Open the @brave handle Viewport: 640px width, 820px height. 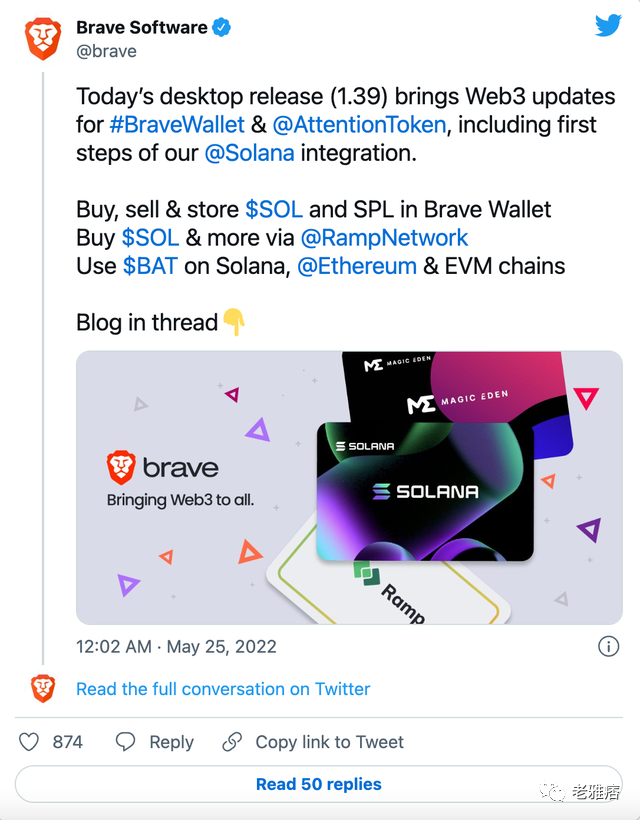(106, 51)
